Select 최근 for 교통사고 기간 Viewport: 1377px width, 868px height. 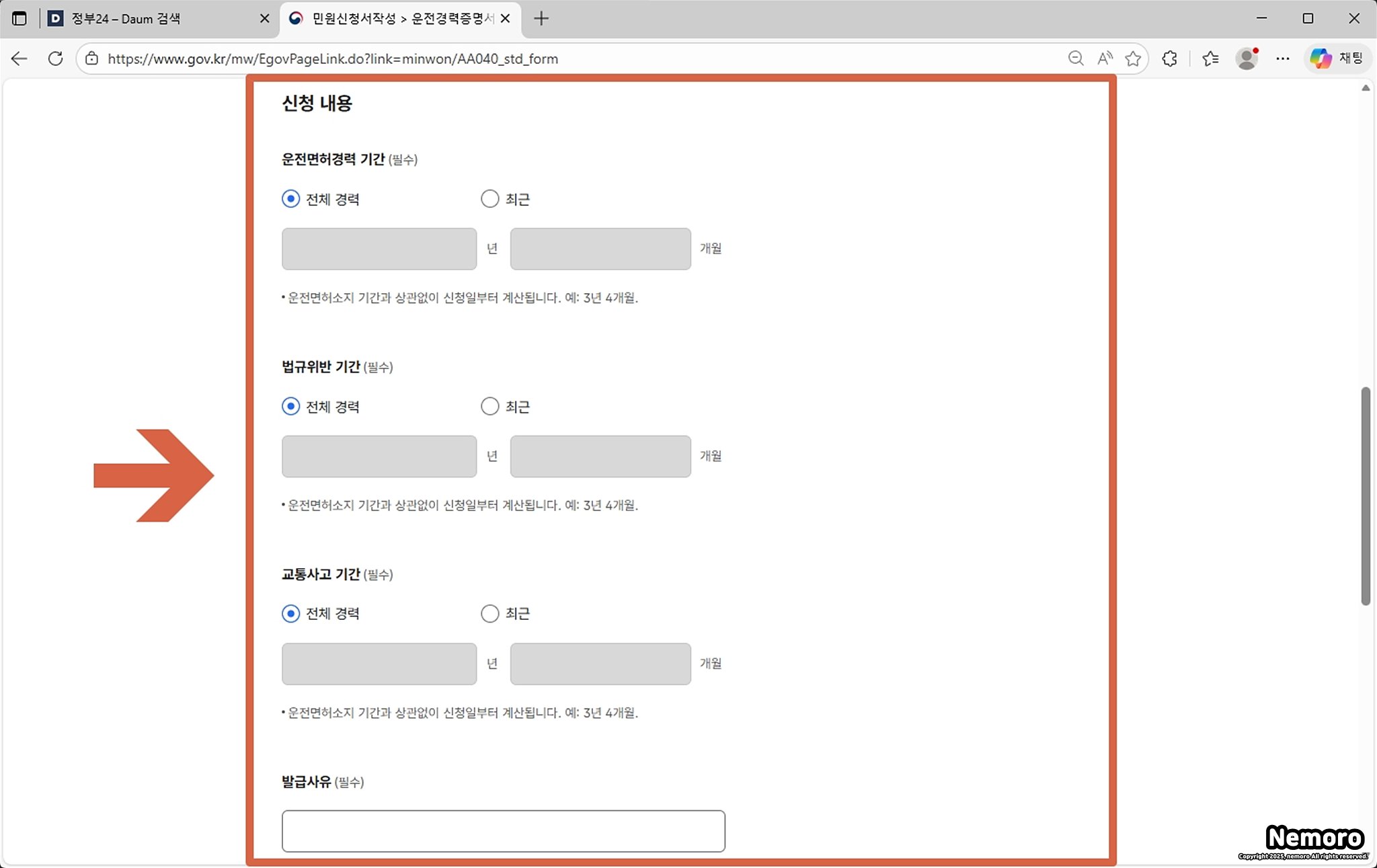[490, 614]
